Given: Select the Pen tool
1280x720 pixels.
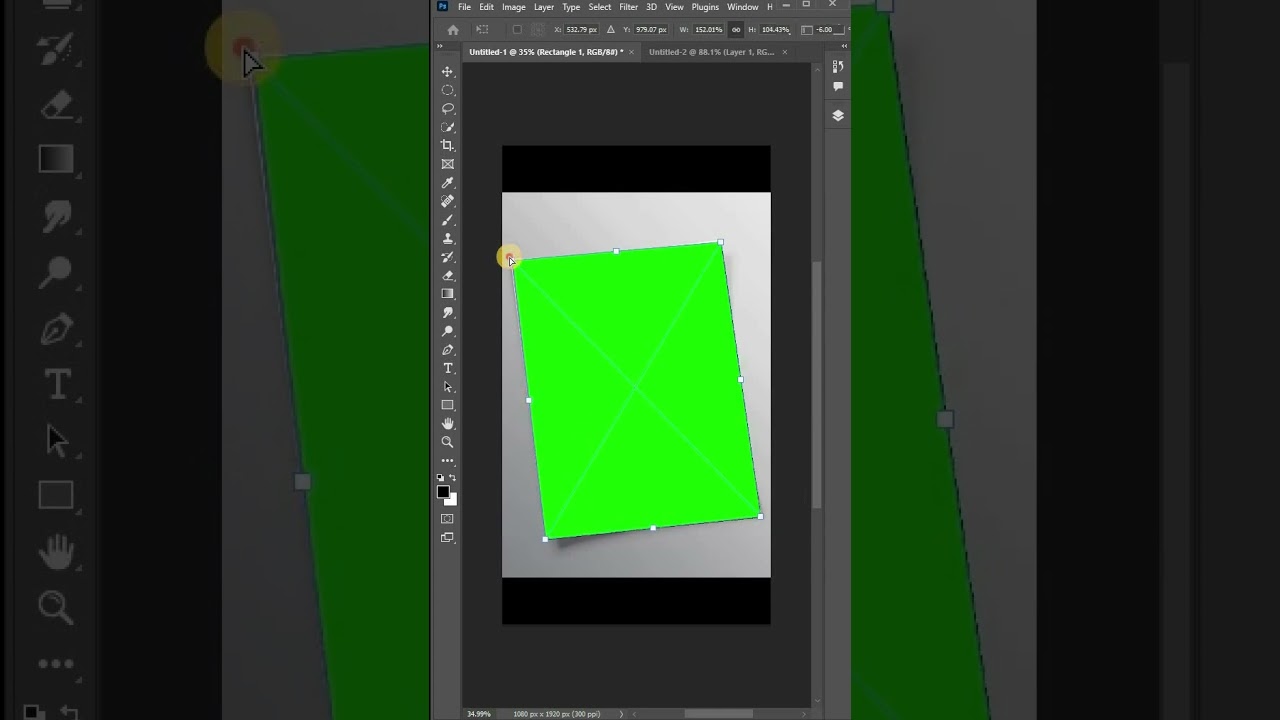Looking at the screenshot, I should 447,350.
